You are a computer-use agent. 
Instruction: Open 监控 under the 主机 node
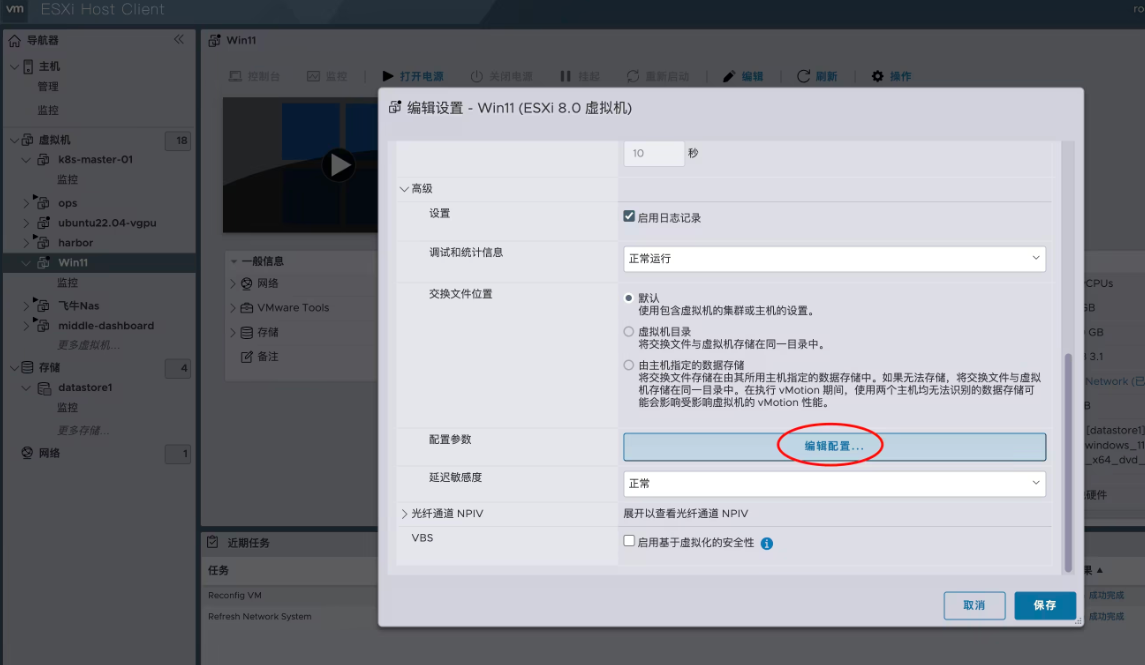pos(48,110)
